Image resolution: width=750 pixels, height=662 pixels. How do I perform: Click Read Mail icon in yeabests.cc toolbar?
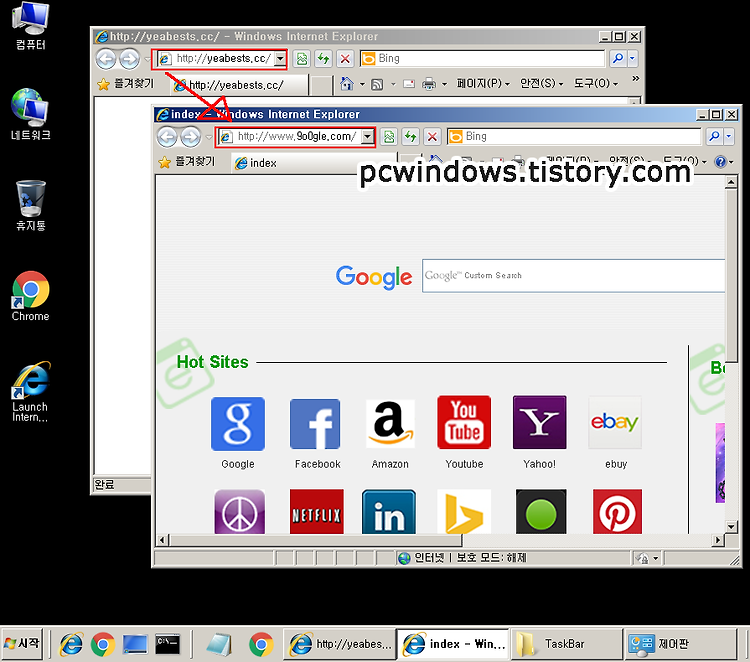(409, 84)
